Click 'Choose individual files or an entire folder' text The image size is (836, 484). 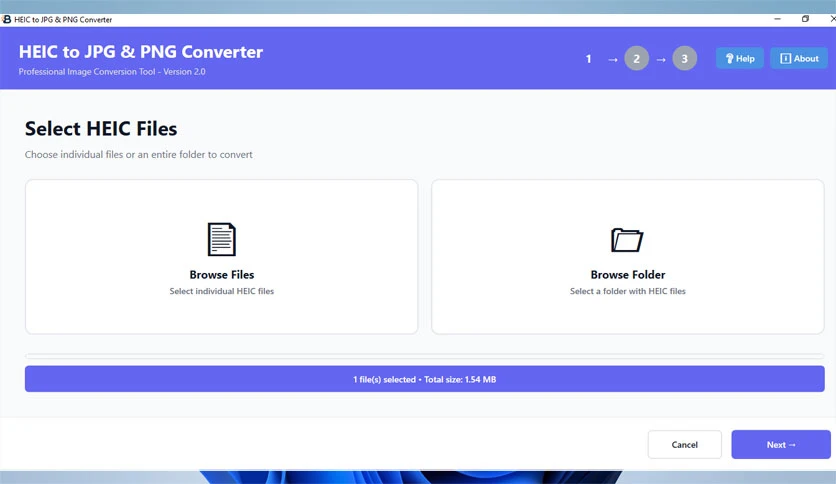(139, 155)
